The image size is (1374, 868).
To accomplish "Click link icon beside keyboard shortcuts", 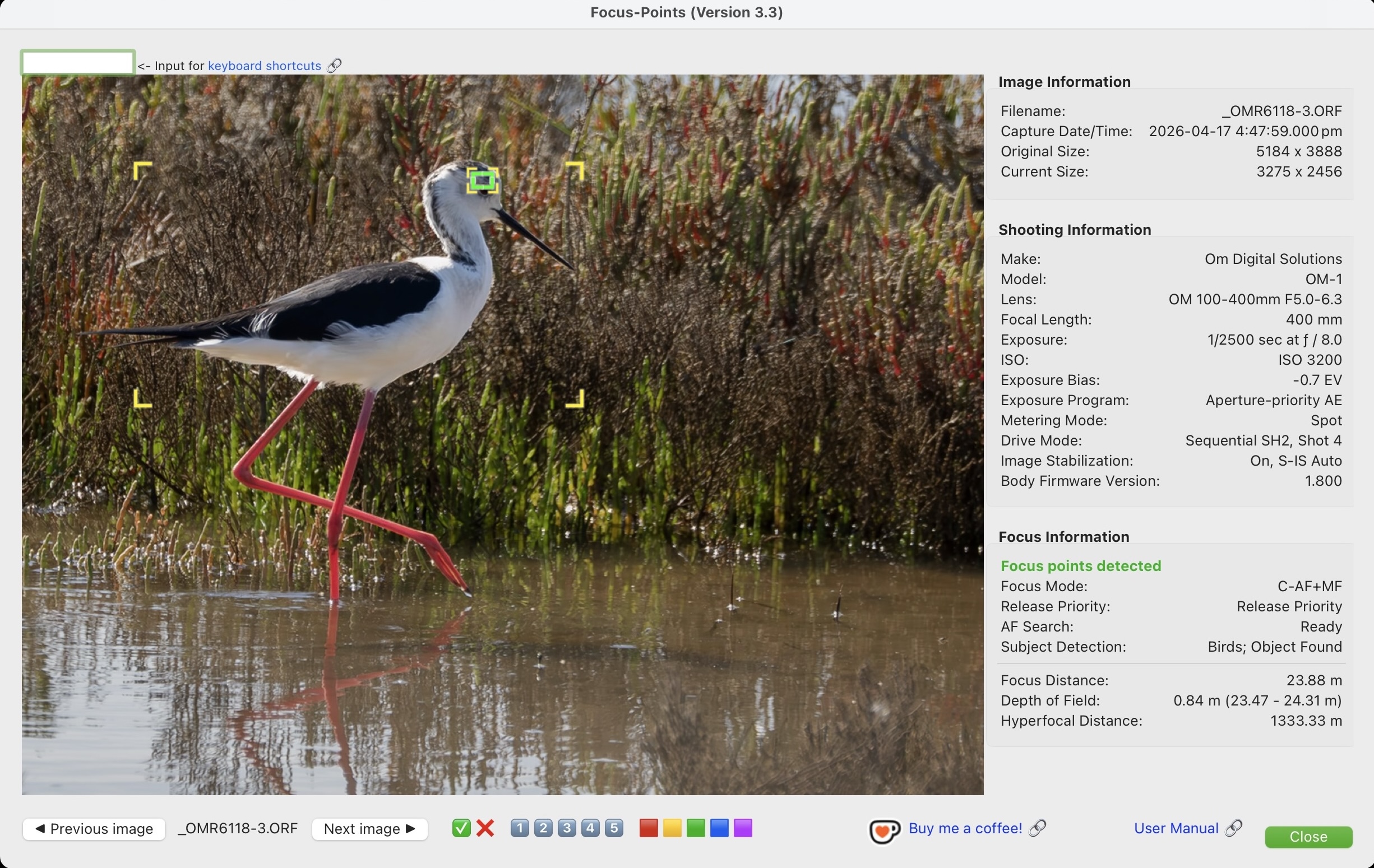I will (334, 66).
